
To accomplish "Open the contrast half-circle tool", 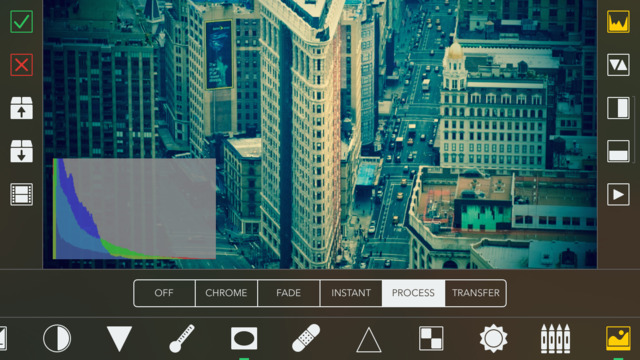I will 57,338.
